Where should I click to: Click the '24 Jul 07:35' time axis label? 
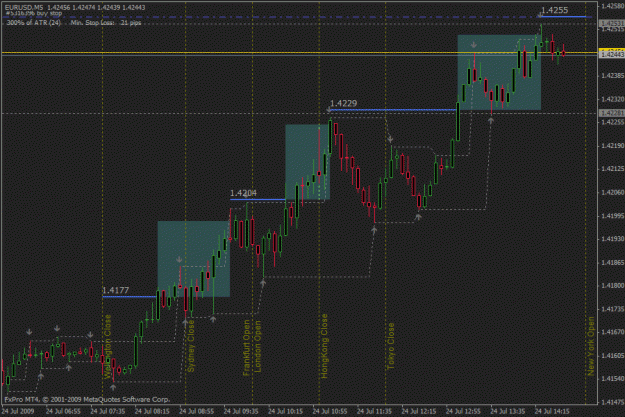(x=108, y=411)
